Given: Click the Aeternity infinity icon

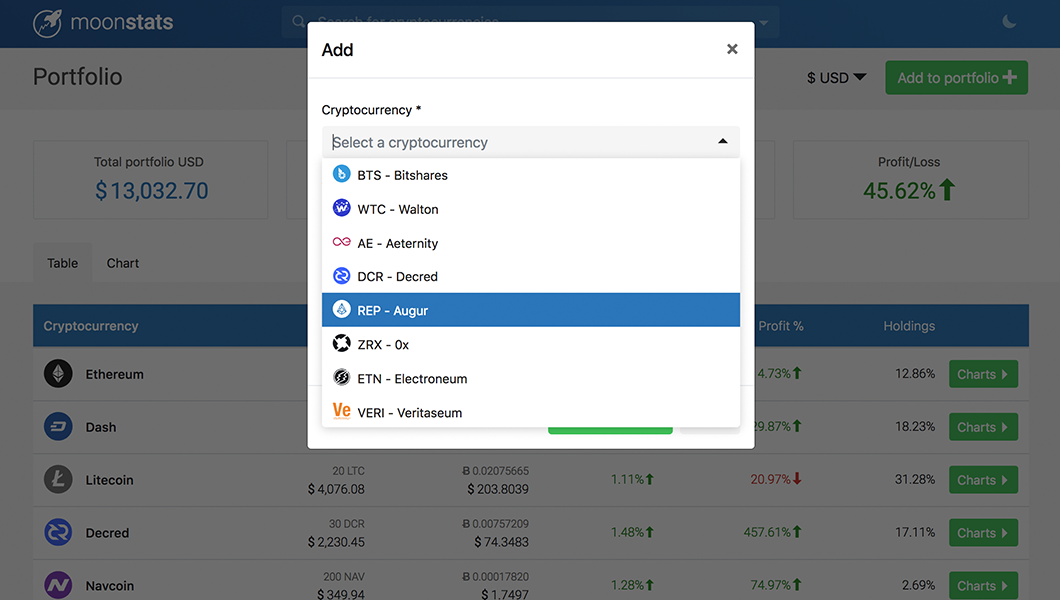Looking at the screenshot, I should click(x=341, y=242).
